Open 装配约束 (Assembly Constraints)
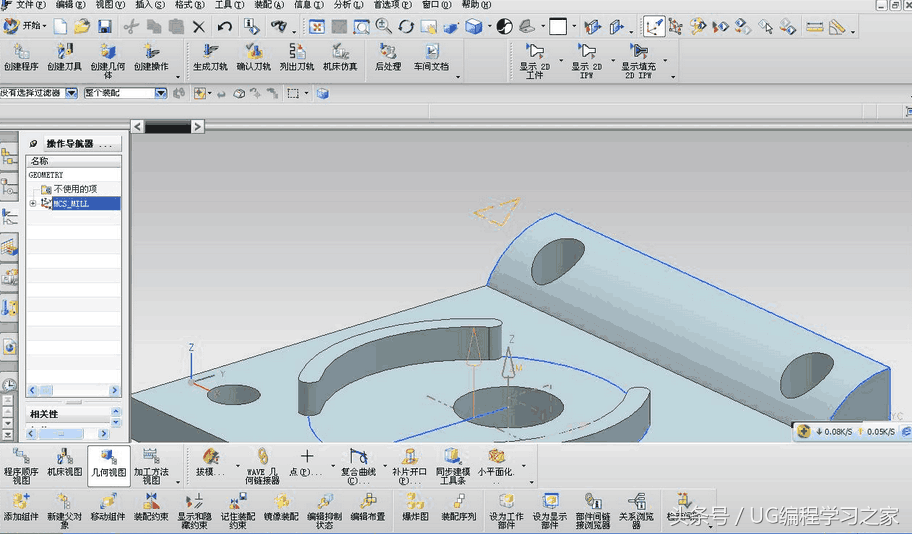This screenshot has width=912, height=534. click(151, 507)
